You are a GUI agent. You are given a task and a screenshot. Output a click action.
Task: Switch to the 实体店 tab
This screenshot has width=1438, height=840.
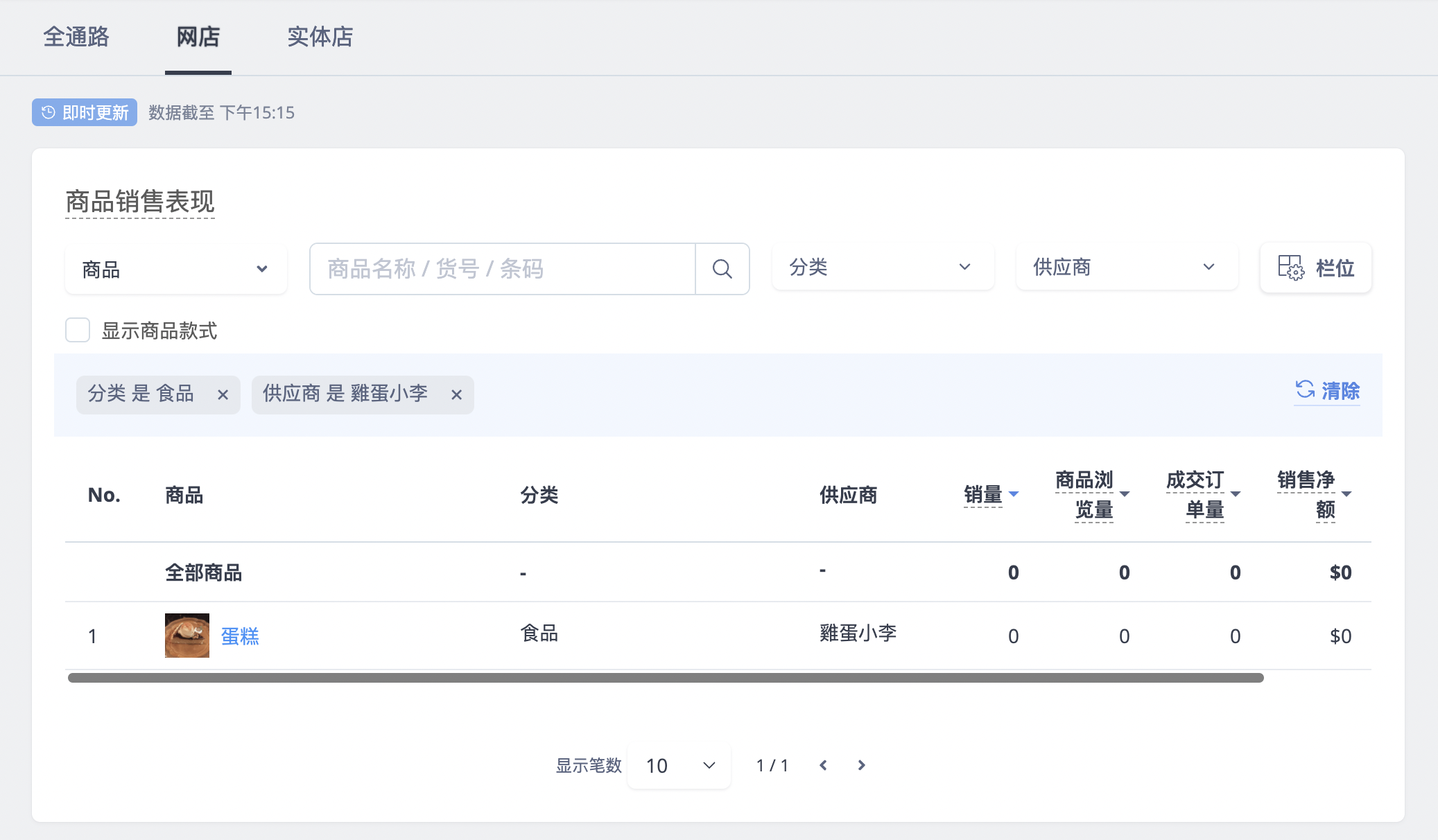tap(320, 37)
